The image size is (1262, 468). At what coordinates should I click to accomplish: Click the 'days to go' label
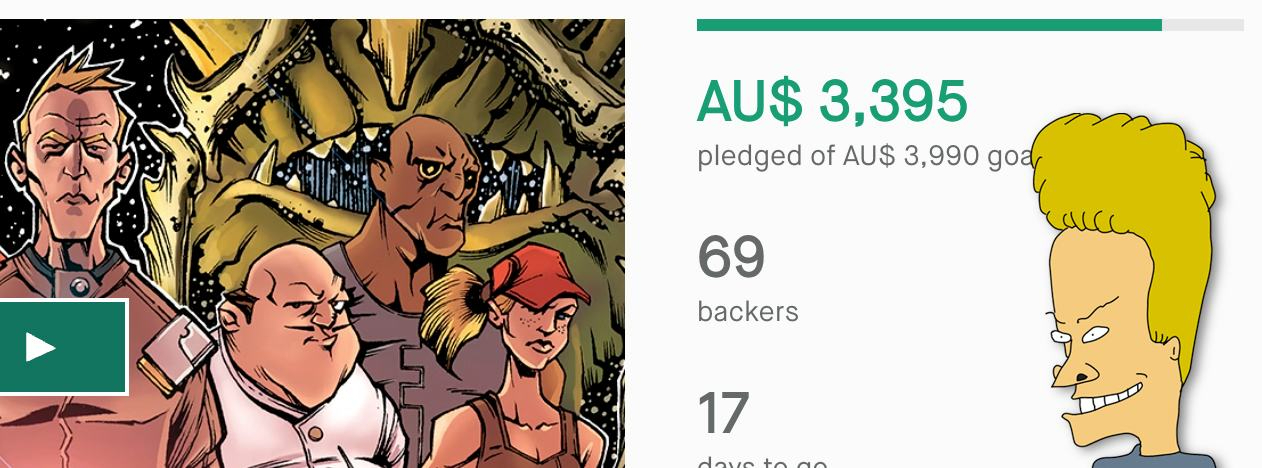tap(762, 462)
